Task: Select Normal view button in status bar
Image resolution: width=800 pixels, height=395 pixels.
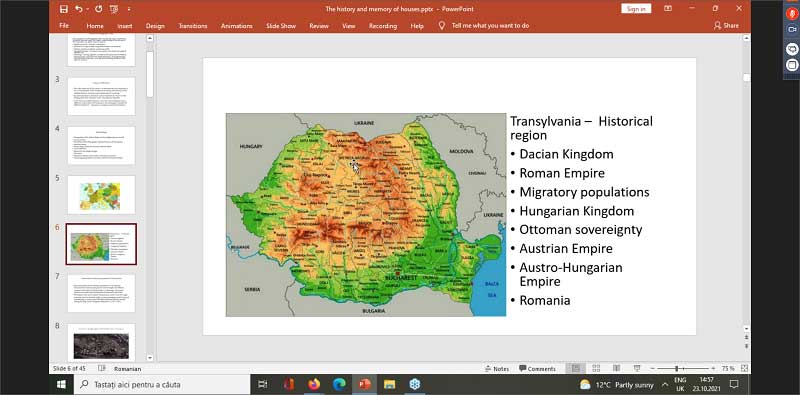Action: pyautogui.click(x=576, y=368)
